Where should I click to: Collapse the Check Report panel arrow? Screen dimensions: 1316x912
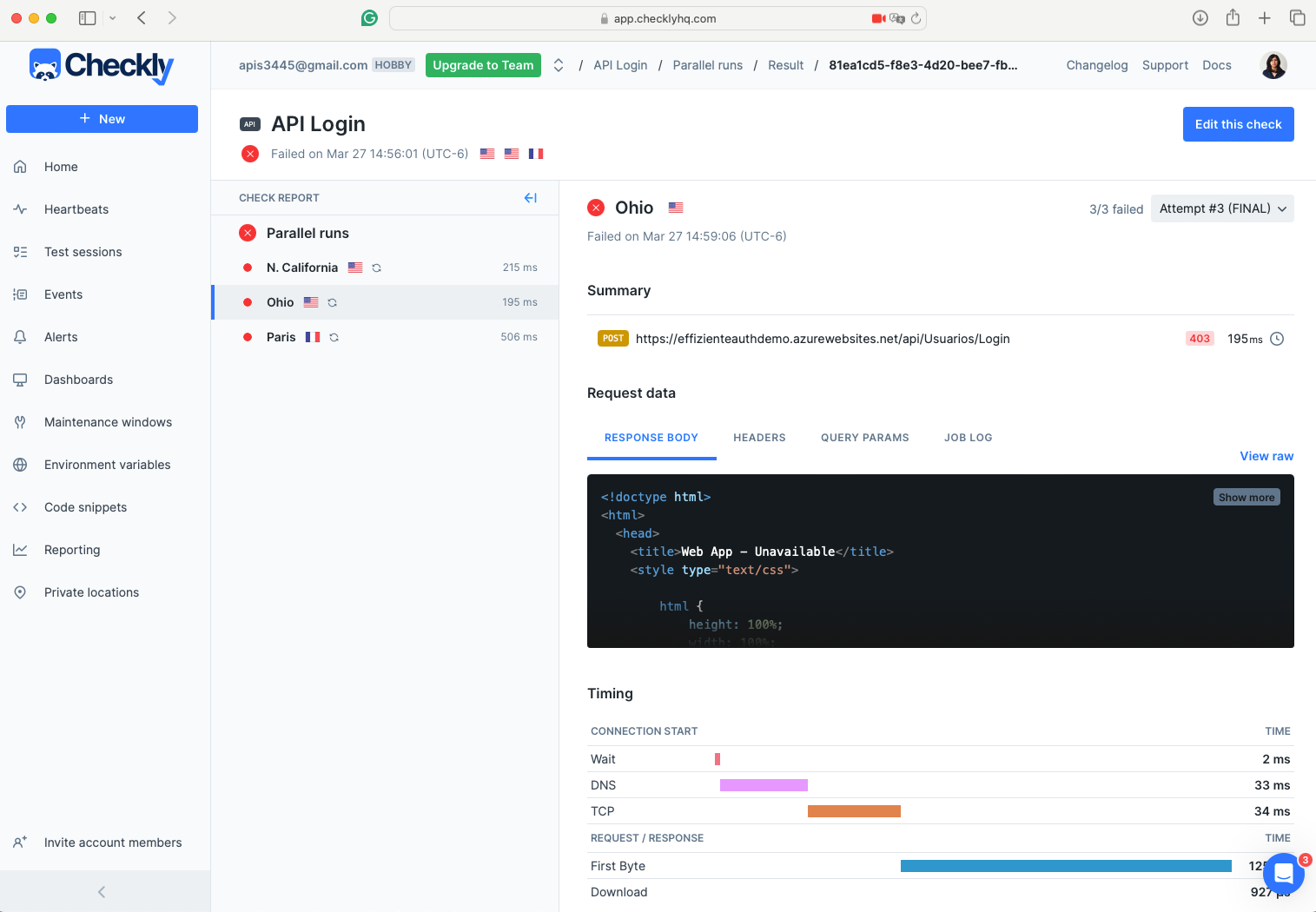click(x=530, y=198)
